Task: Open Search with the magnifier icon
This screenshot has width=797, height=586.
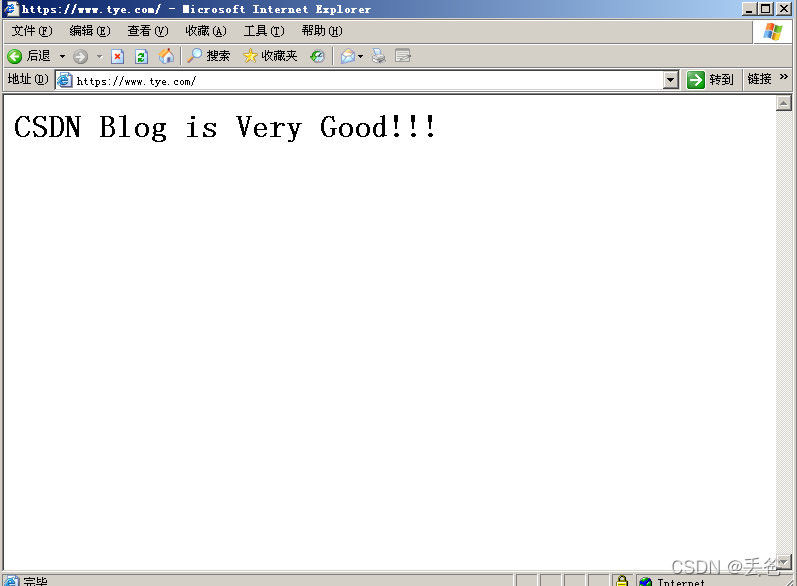Action: coord(194,56)
